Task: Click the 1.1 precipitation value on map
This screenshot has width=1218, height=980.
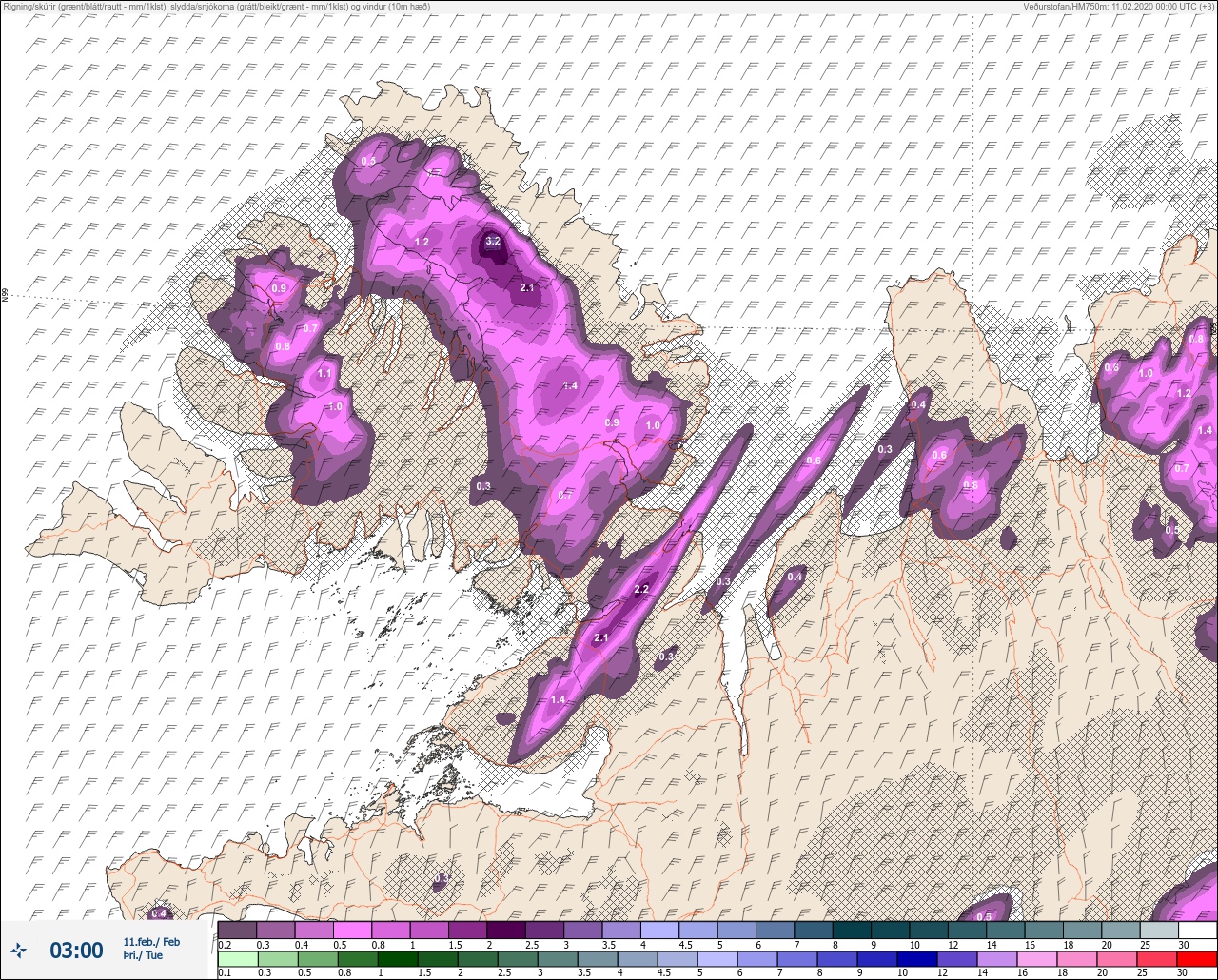Action: point(324,374)
